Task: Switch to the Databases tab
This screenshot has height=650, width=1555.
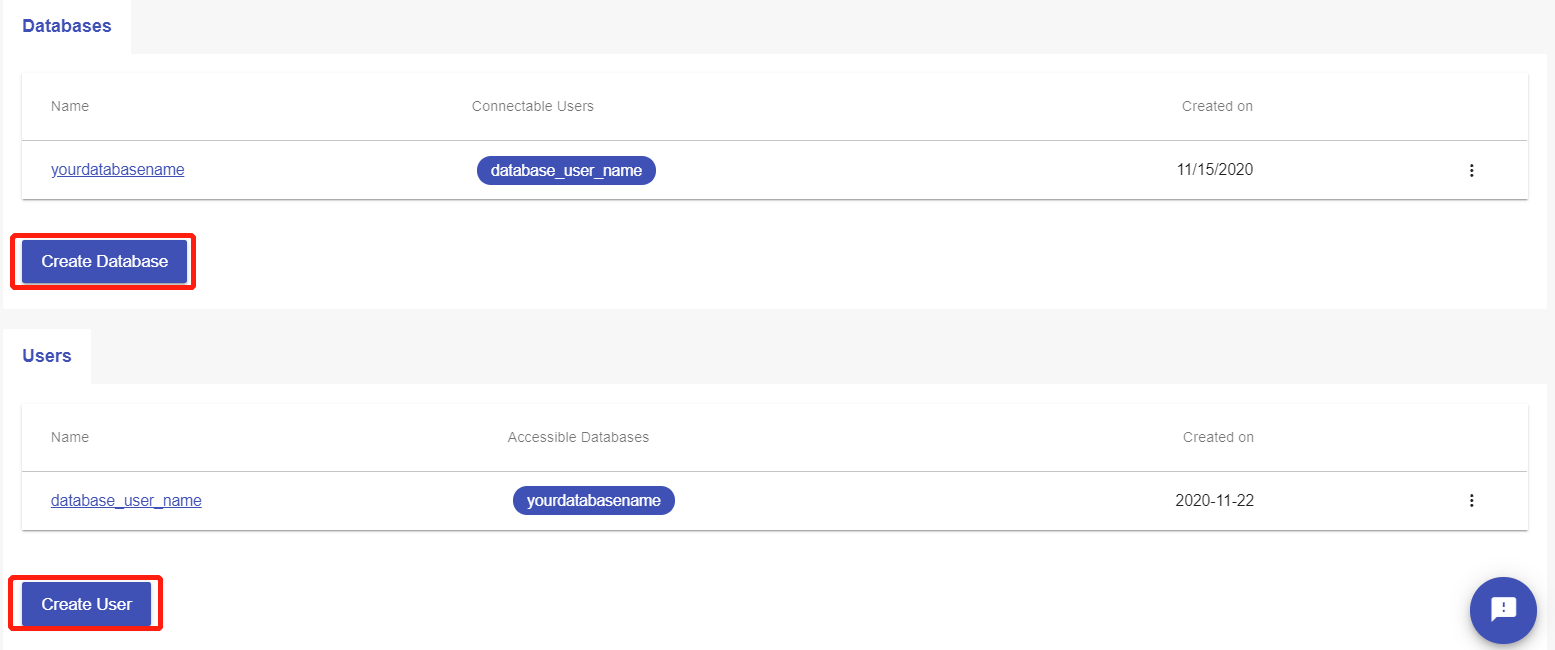Action: 66,26
